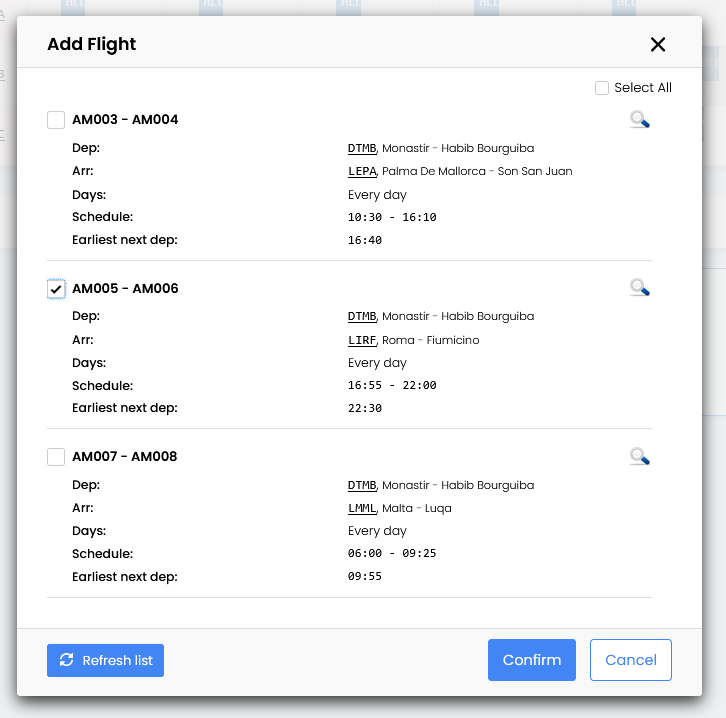This screenshot has width=726, height=718.
Task: Open details magnifier for flight AM003 - AM004
Action: tap(640, 120)
